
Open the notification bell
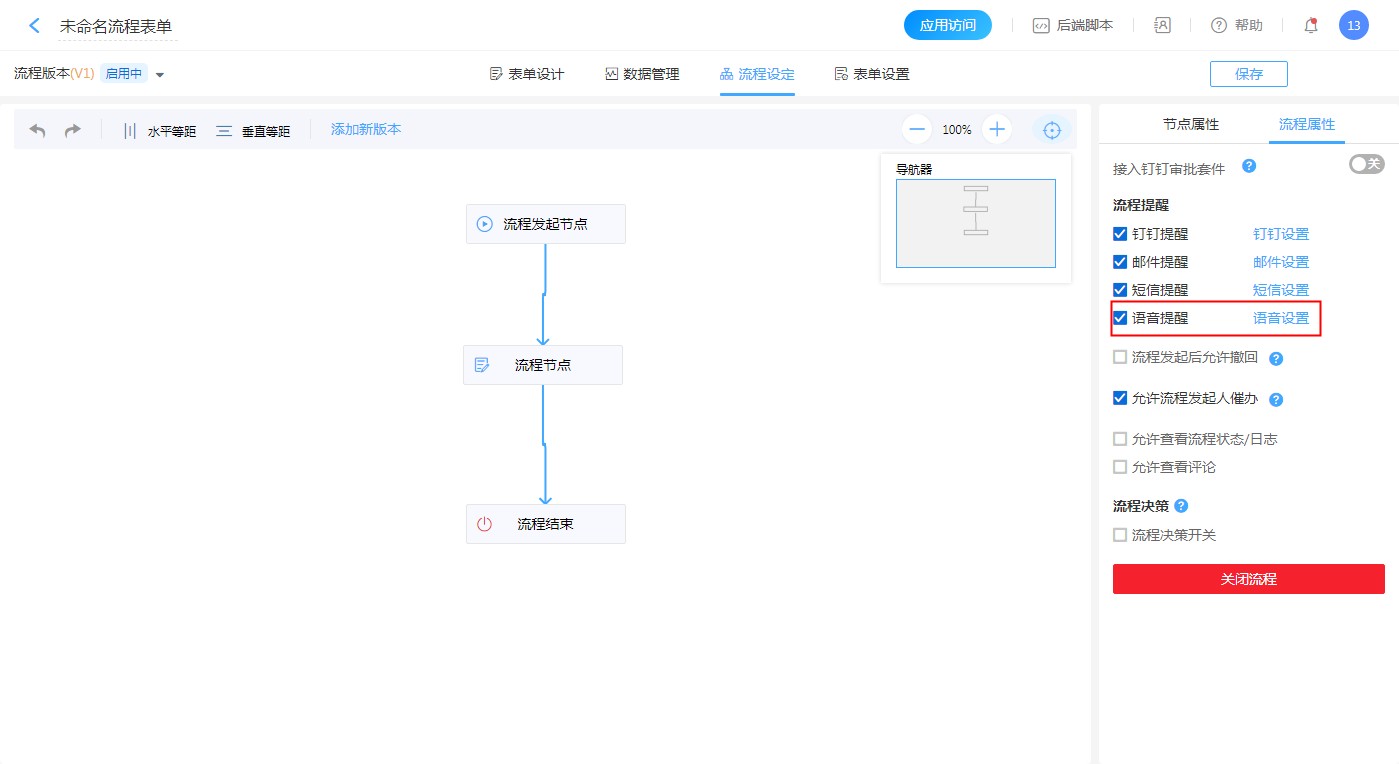1311,26
